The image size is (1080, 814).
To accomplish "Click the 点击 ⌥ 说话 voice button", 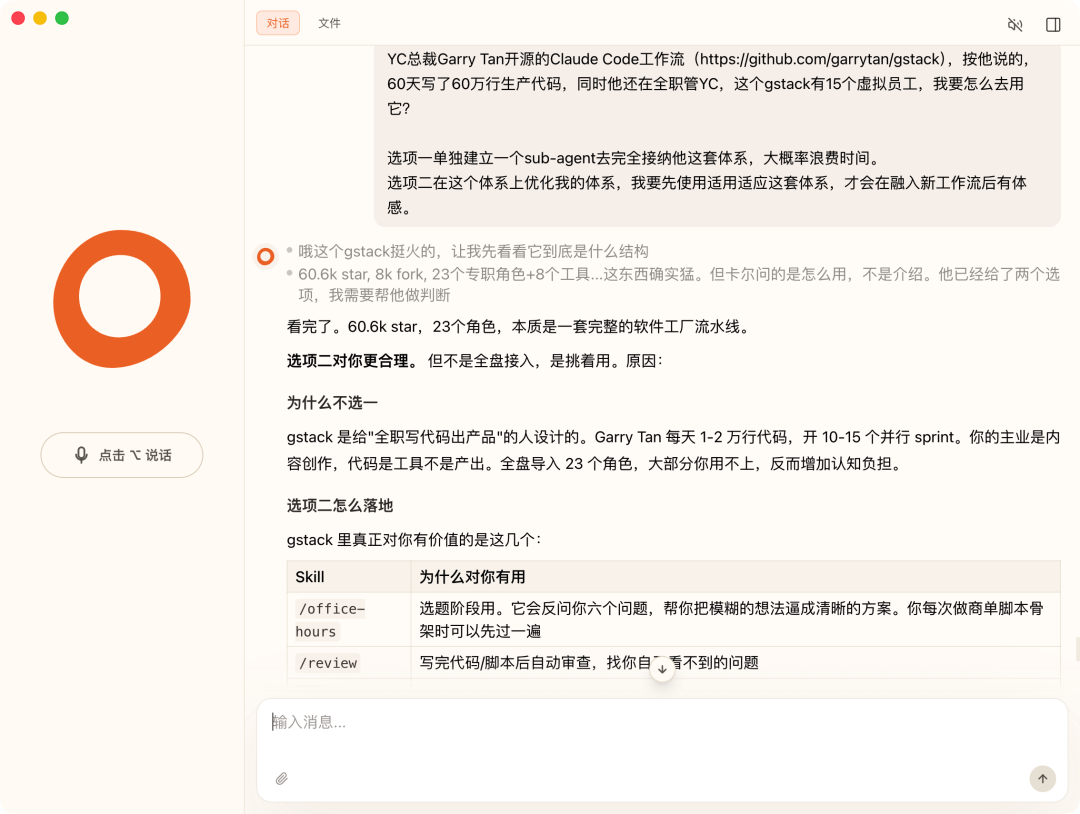I will tap(121, 455).
